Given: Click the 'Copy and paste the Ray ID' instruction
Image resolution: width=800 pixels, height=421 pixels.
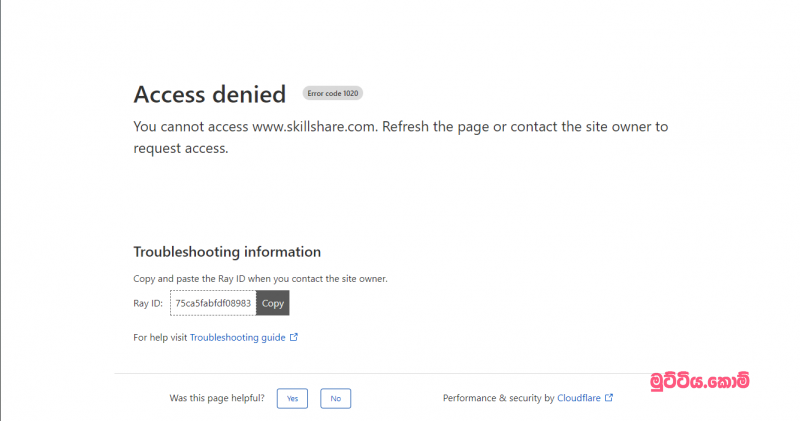Looking at the screenshot, I should pos(260,278).
